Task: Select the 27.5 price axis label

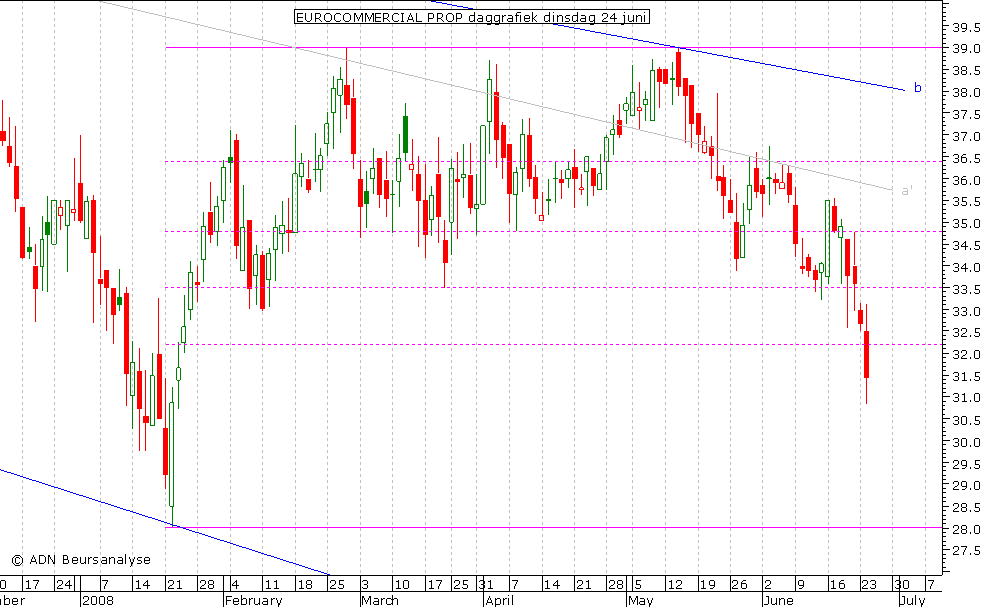Action: (x=966, y=551)
